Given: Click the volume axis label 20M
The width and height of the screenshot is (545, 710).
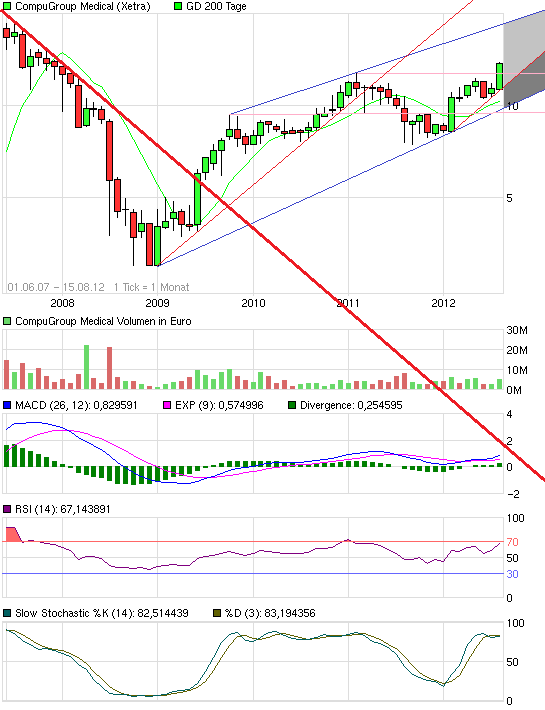Looking at the screenshot, I should 517,350.
